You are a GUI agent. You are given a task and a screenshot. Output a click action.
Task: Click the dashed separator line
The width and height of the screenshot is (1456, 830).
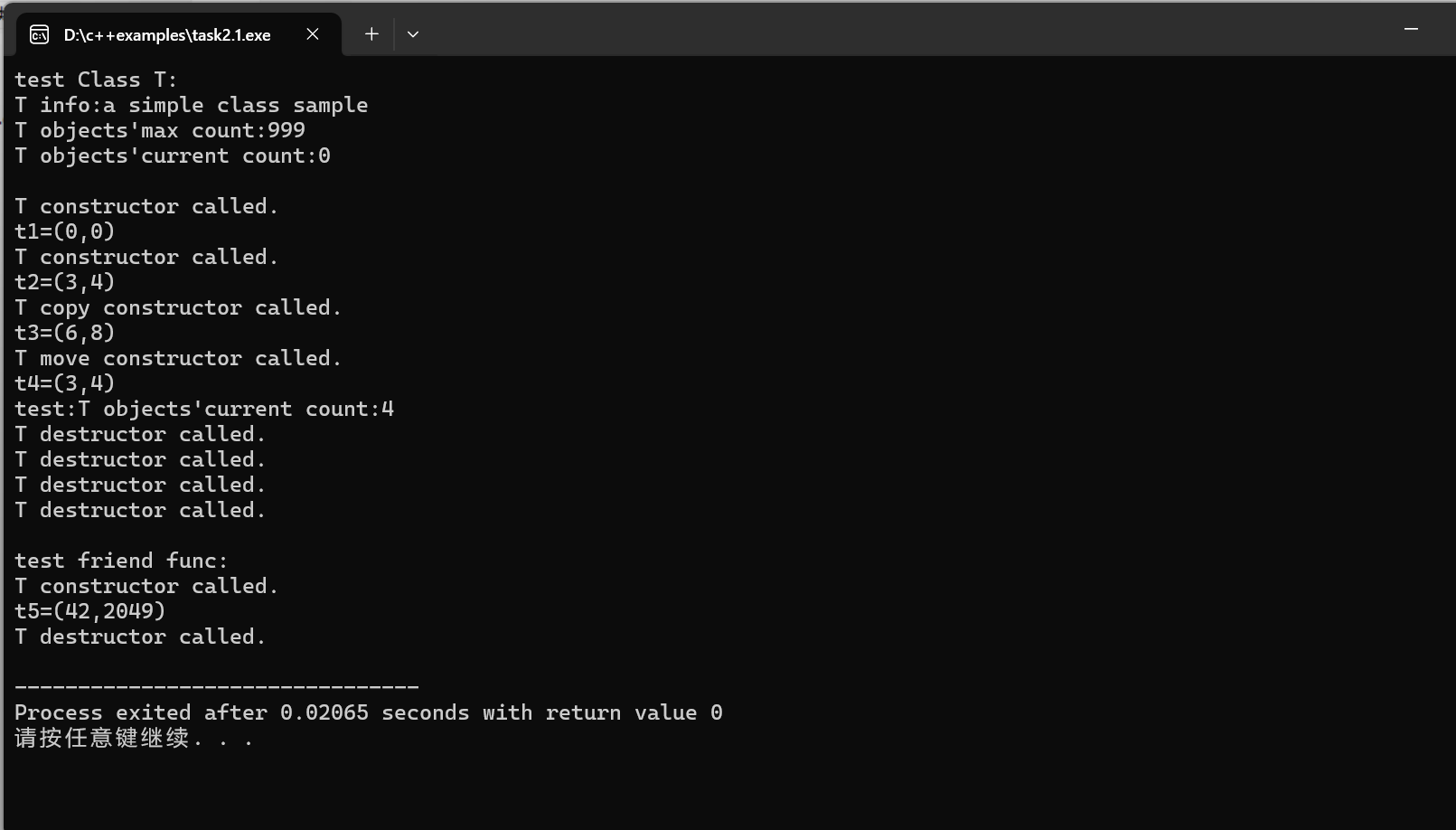coord(217,688)
